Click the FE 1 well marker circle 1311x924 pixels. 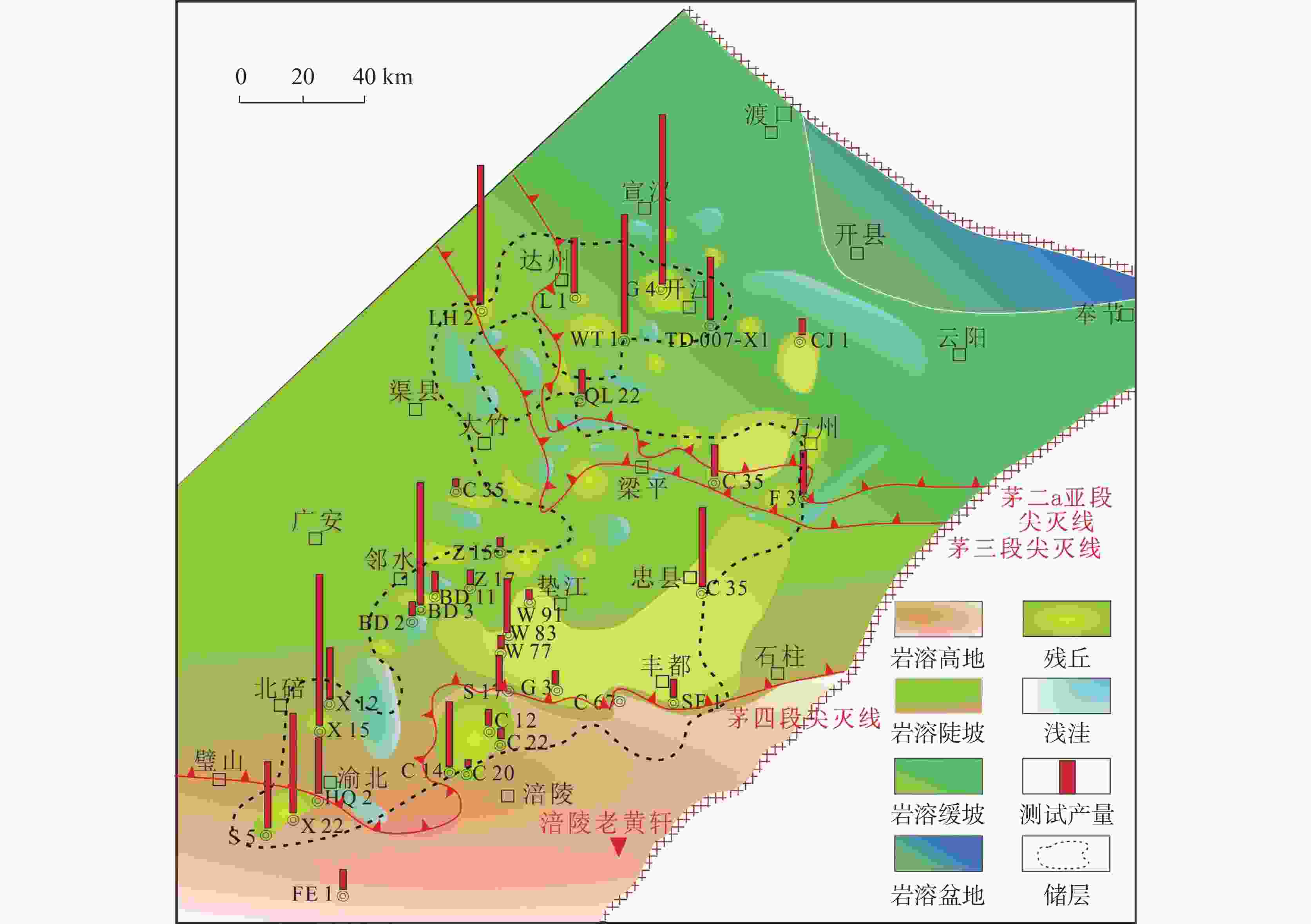pyautogui.click(x=342, y=896)
